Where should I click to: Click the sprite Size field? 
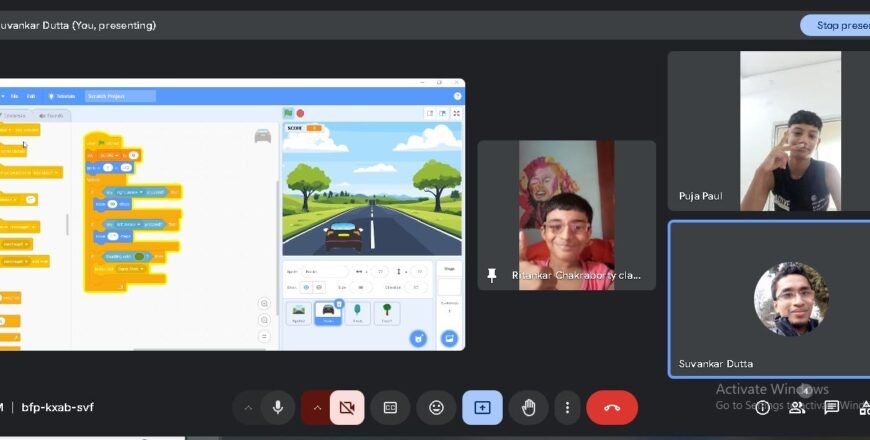[361, 287]
